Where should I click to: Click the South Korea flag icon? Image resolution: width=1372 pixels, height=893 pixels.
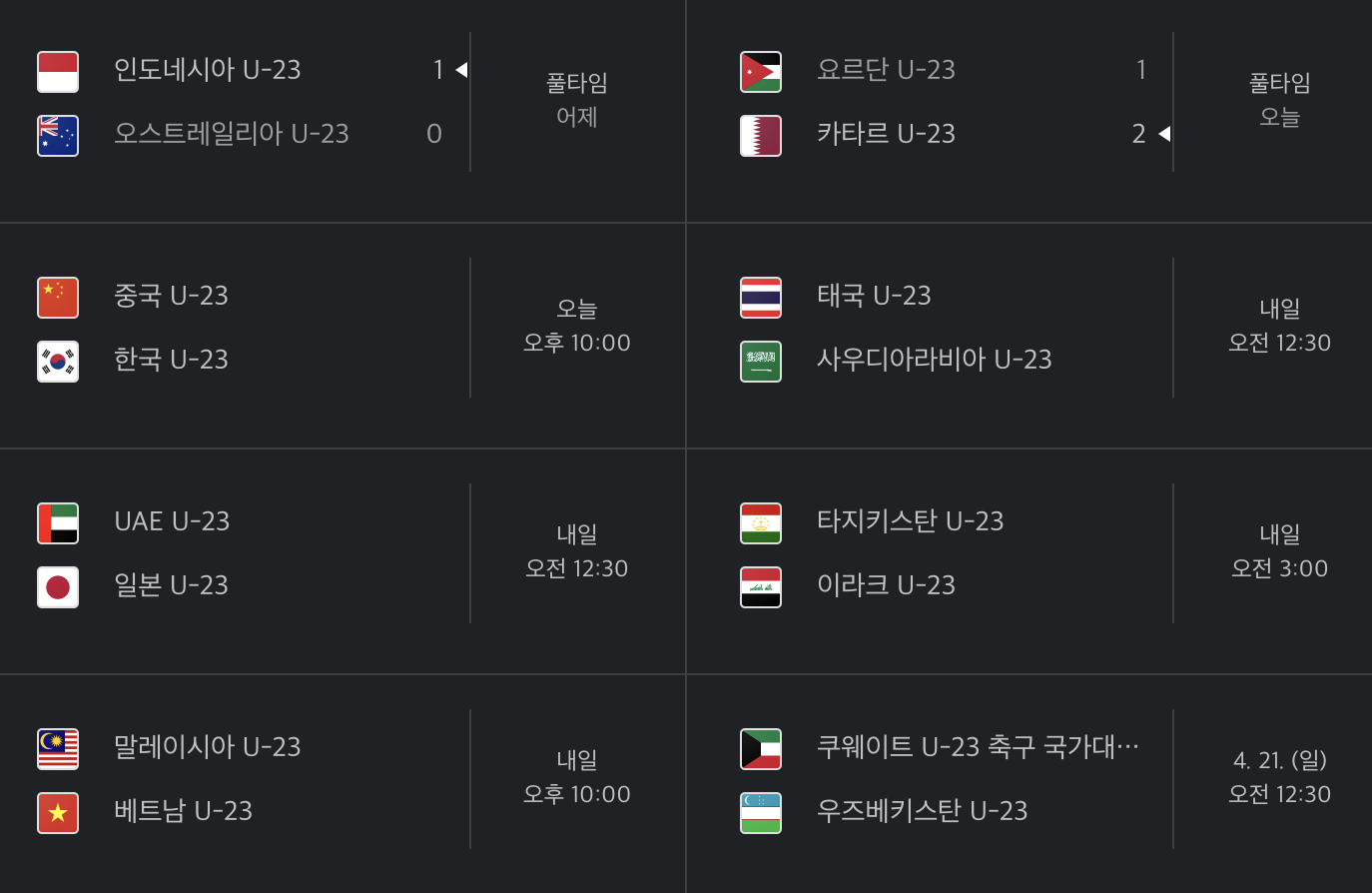(57, 361)
